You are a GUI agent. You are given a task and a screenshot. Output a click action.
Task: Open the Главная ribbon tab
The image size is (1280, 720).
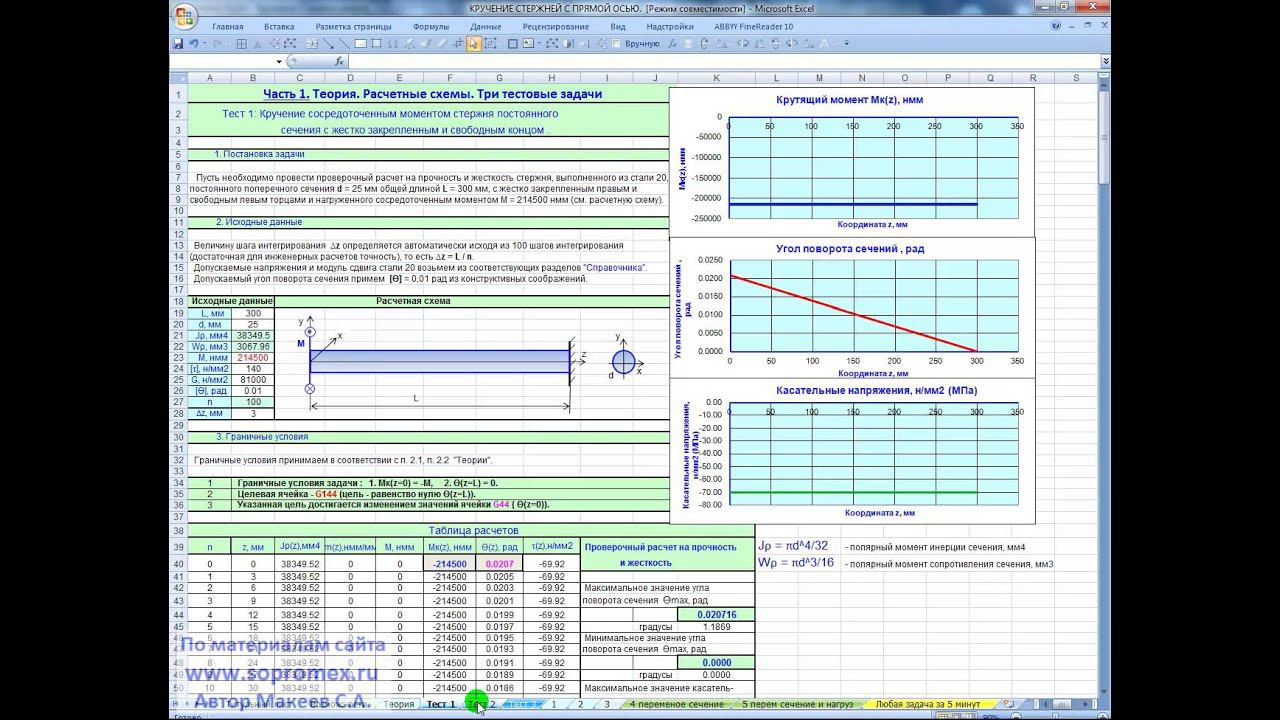click(227, 27)
